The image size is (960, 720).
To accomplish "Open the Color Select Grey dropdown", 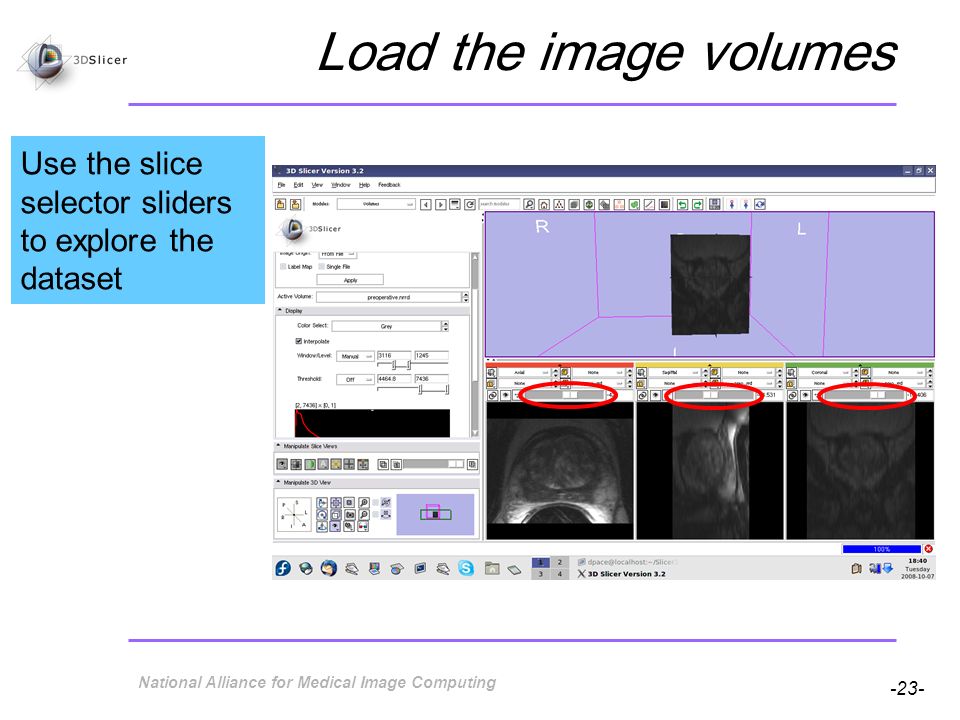I will click(390, 326).
